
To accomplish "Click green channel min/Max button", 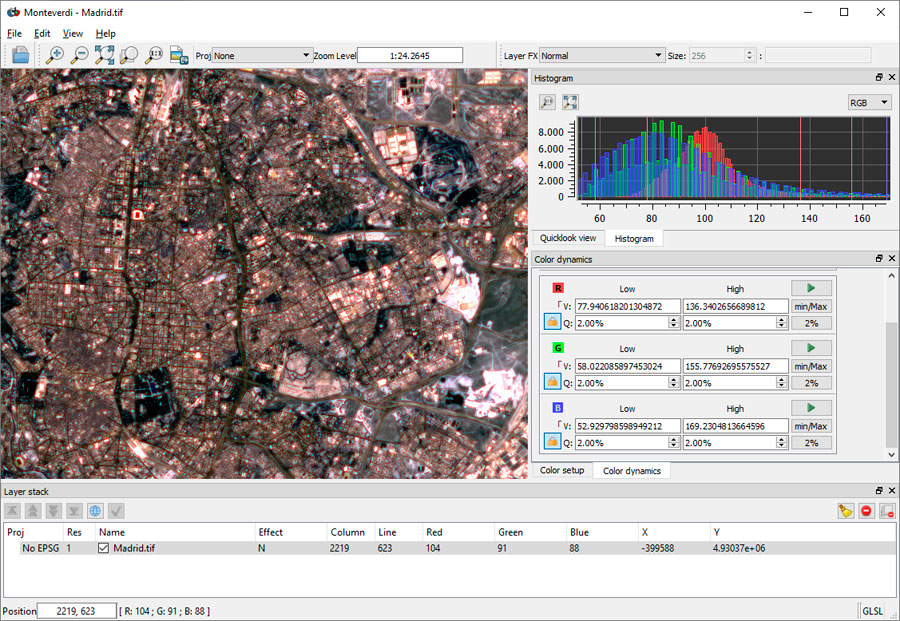I will click(x=811, y=366).
